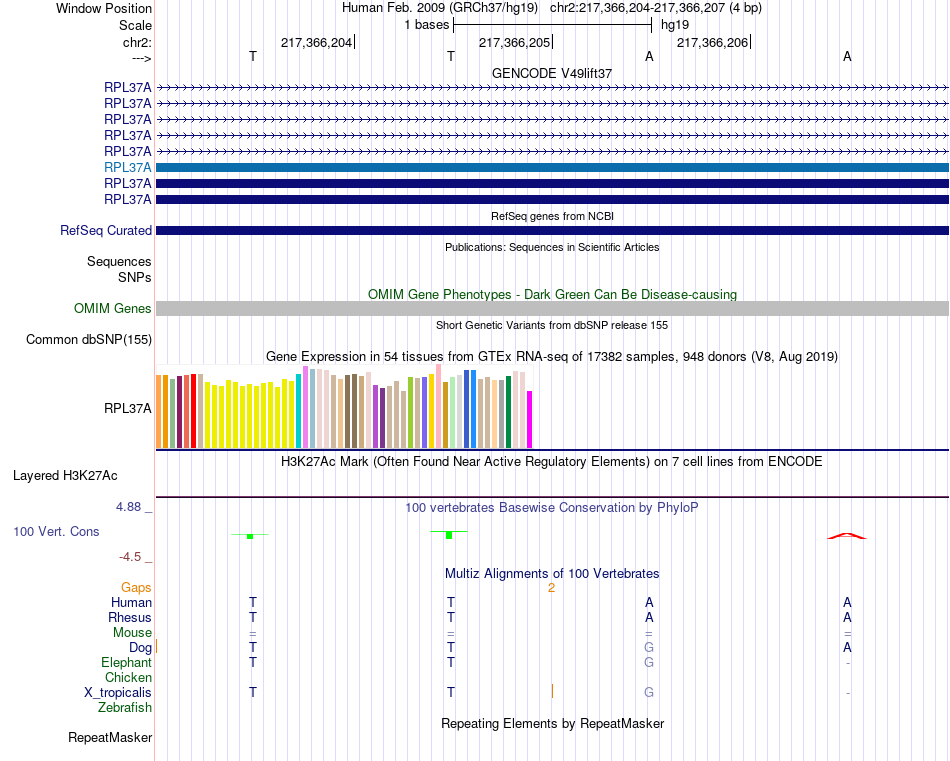The image size is (950, 761).
Task: Click the red negative PhyloP conservation bump
Action: [847, 536]
